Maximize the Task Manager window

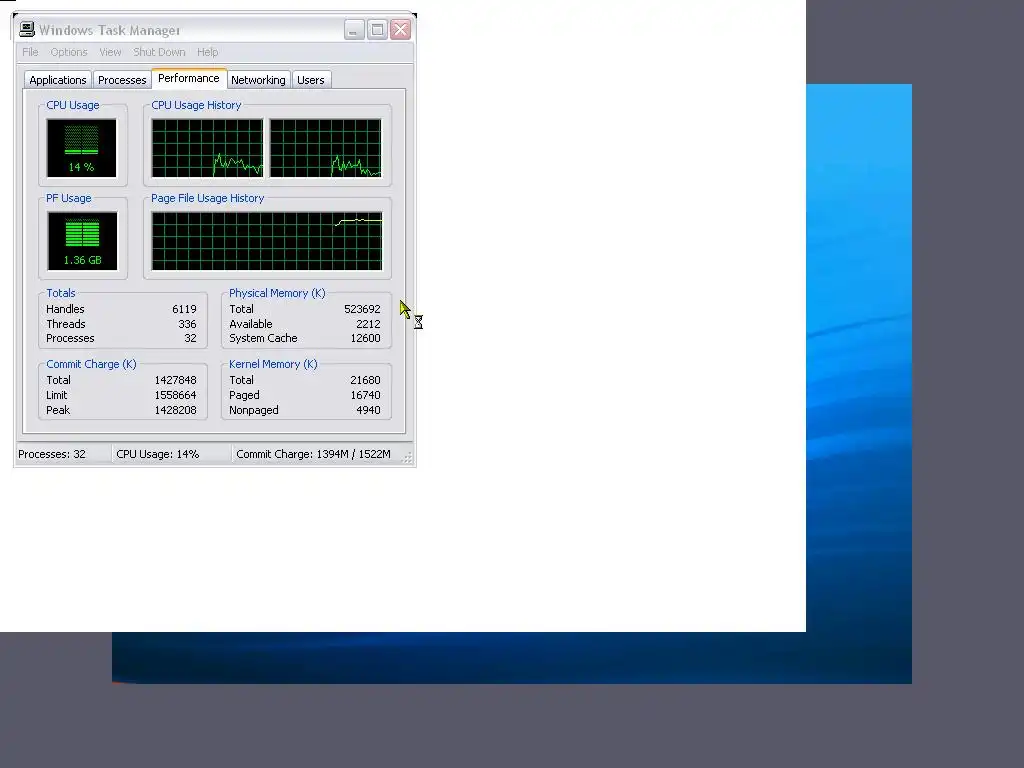click(377, 29)
